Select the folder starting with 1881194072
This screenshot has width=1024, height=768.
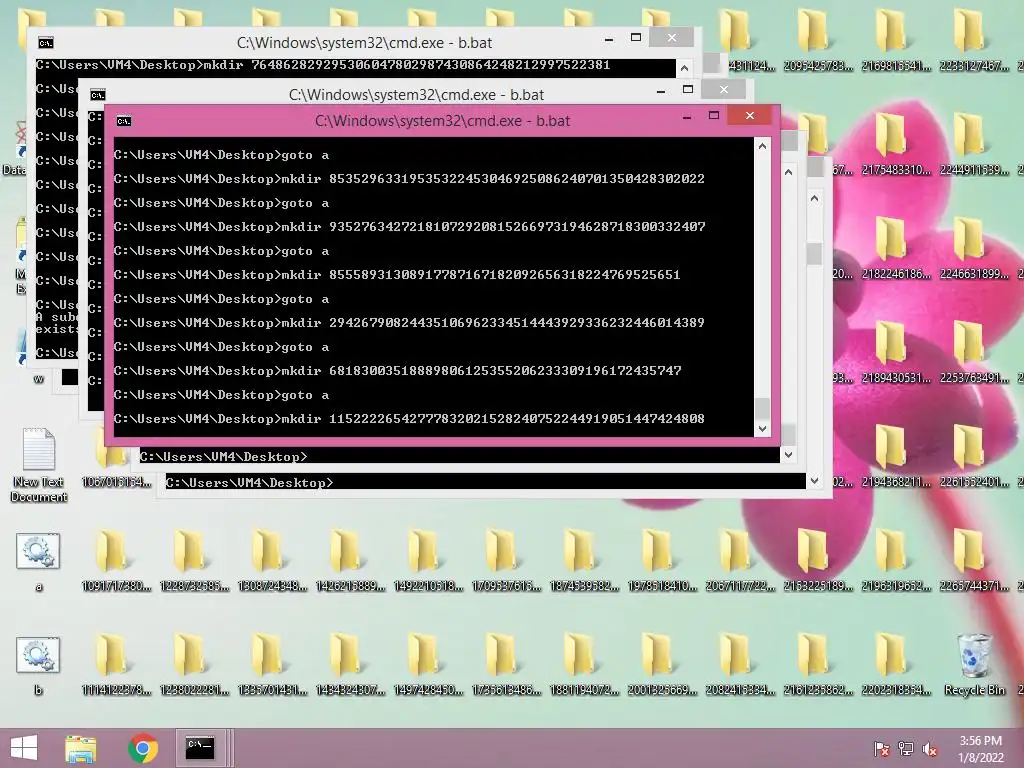584,665
